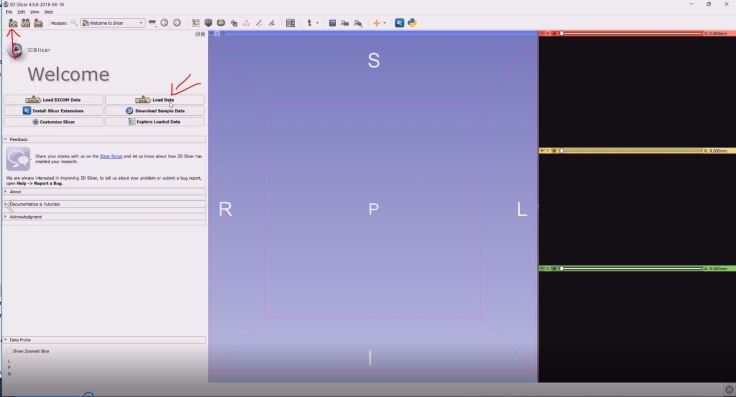Image resolution: width=736 pixels, height=397 pixels.
Task: Click the error log icon in status bar
Action: pyautogui.click(x=729, y=389)
